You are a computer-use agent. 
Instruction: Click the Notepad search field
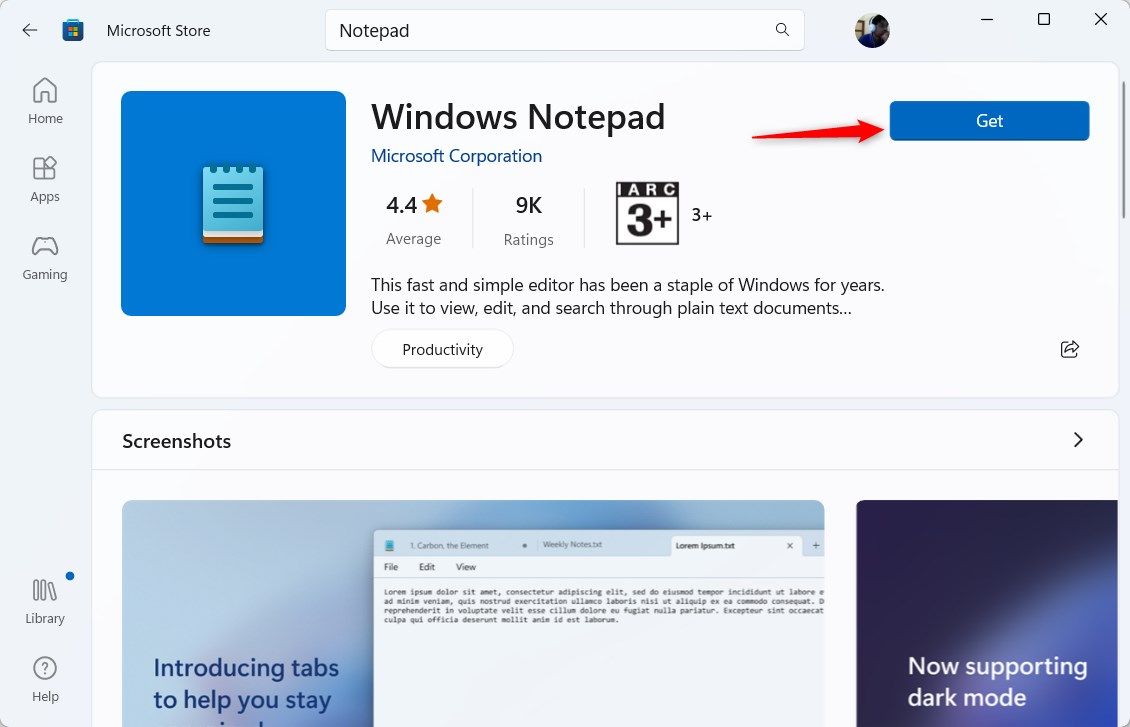click(564, 30)
